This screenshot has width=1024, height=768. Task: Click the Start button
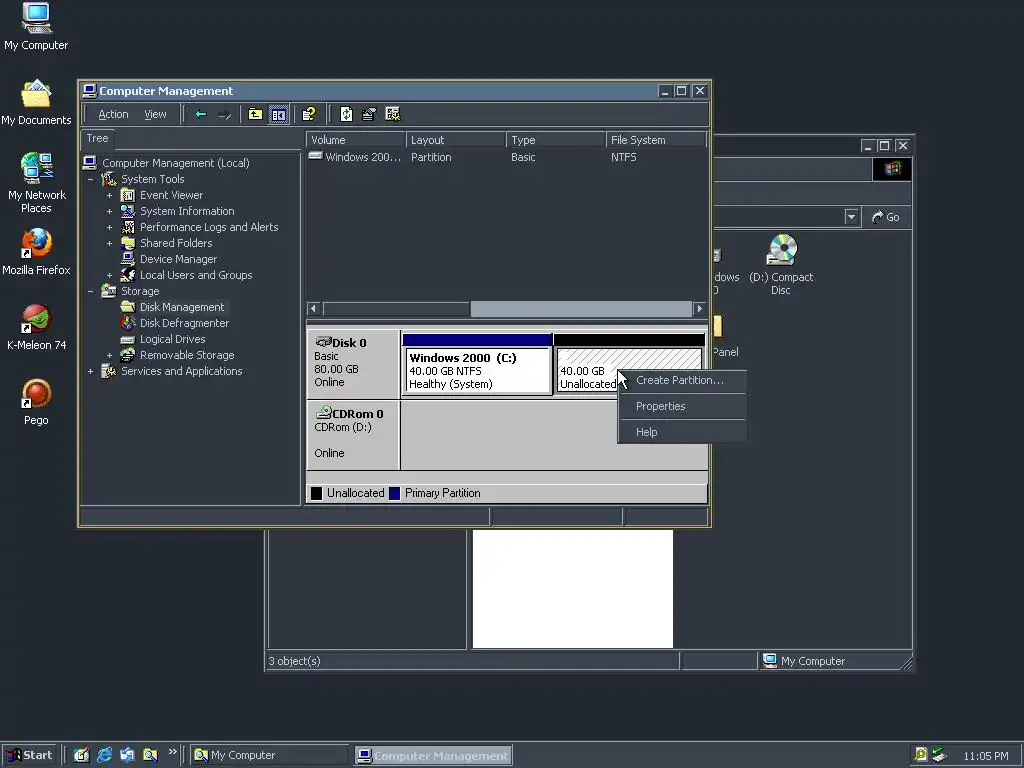pos(29,756)
